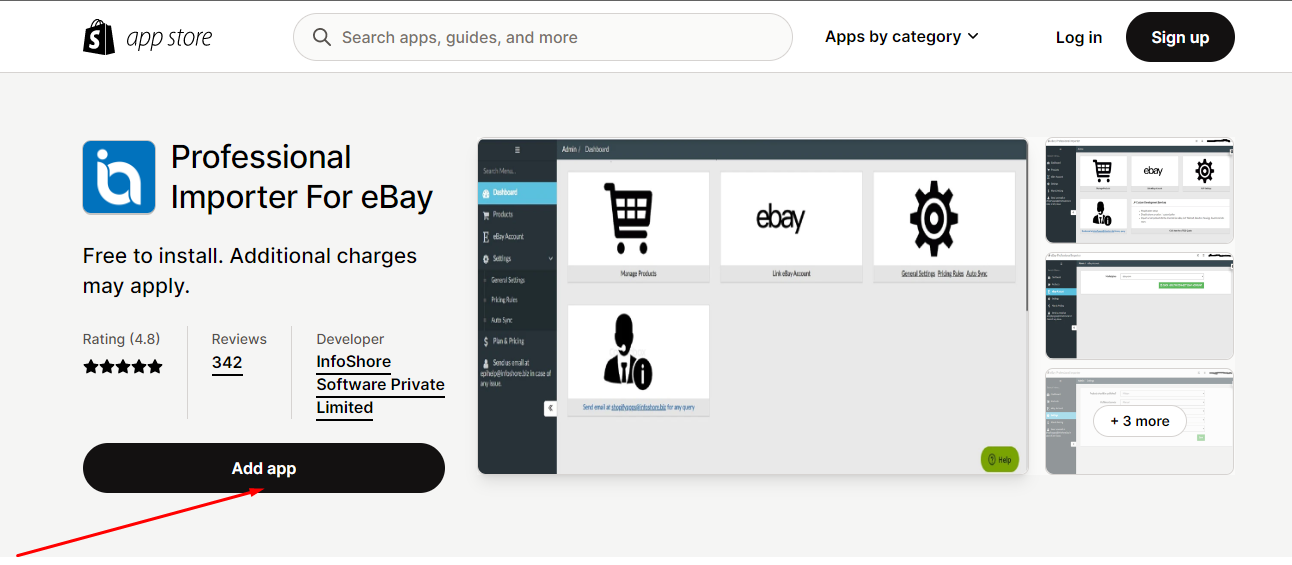Click the green Help bubble
This screenshot has height=565, width=1292.
999,459
